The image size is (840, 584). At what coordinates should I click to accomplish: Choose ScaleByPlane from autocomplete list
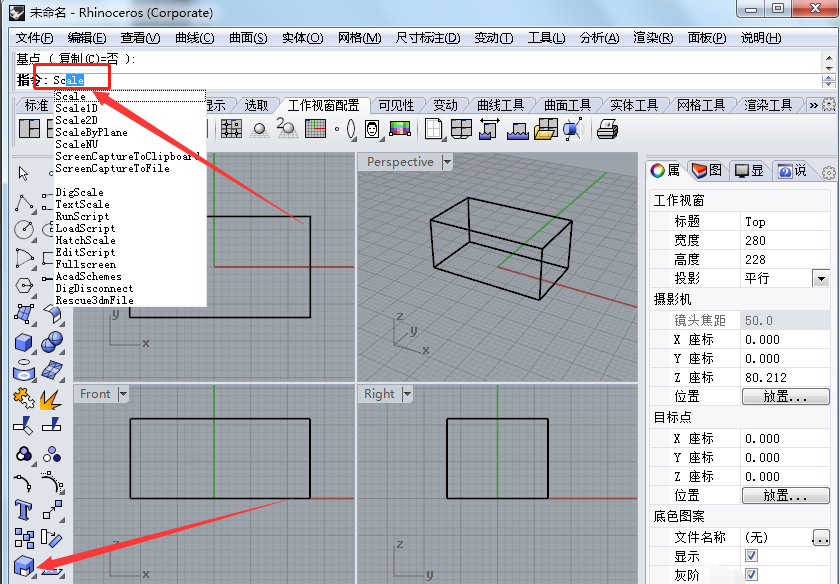pyautogui.click(x=92, y=132)
